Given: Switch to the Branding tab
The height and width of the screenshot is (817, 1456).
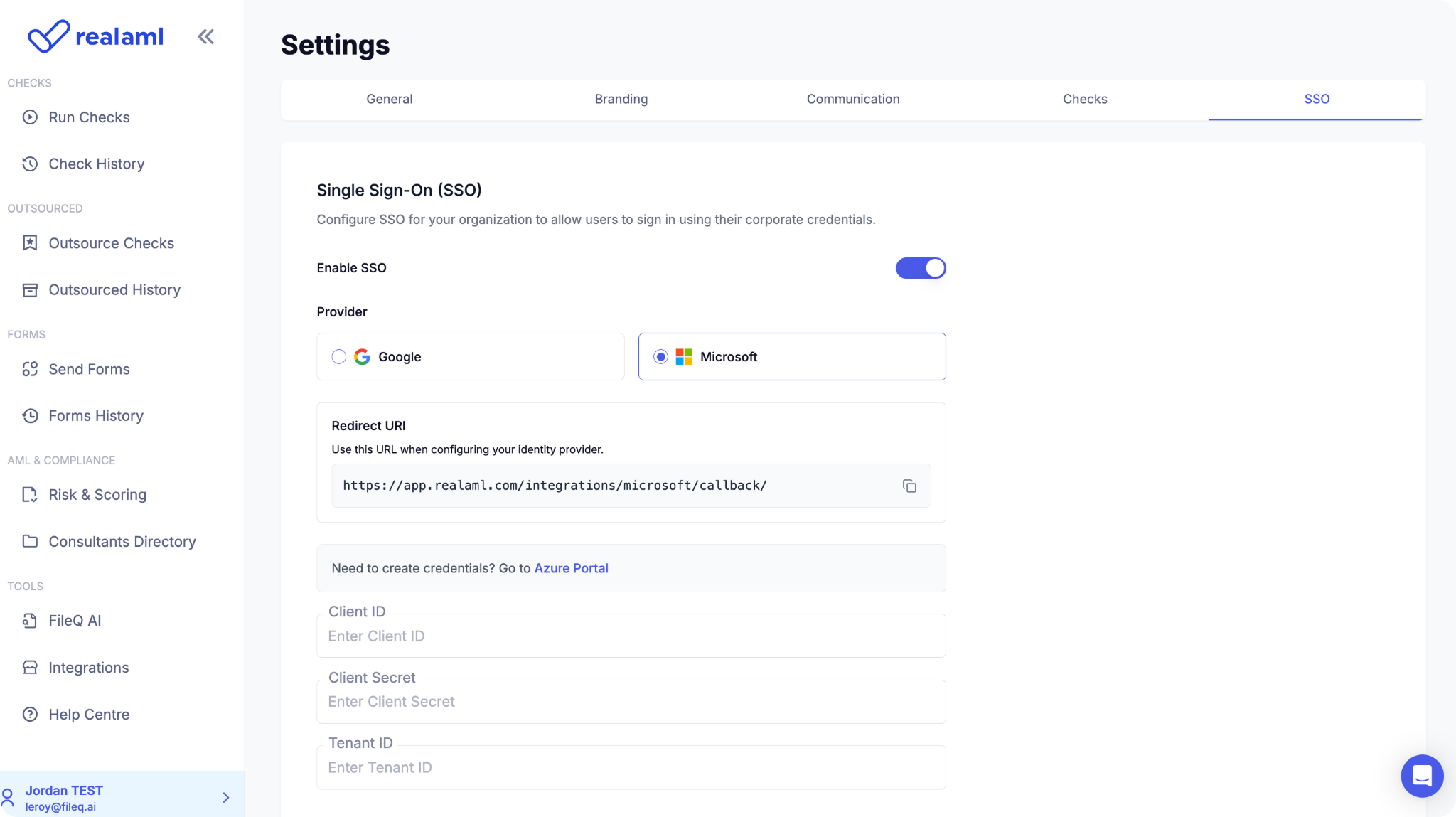Looking at the screenshot, I should pyautogui.click(x=621, y=99).
